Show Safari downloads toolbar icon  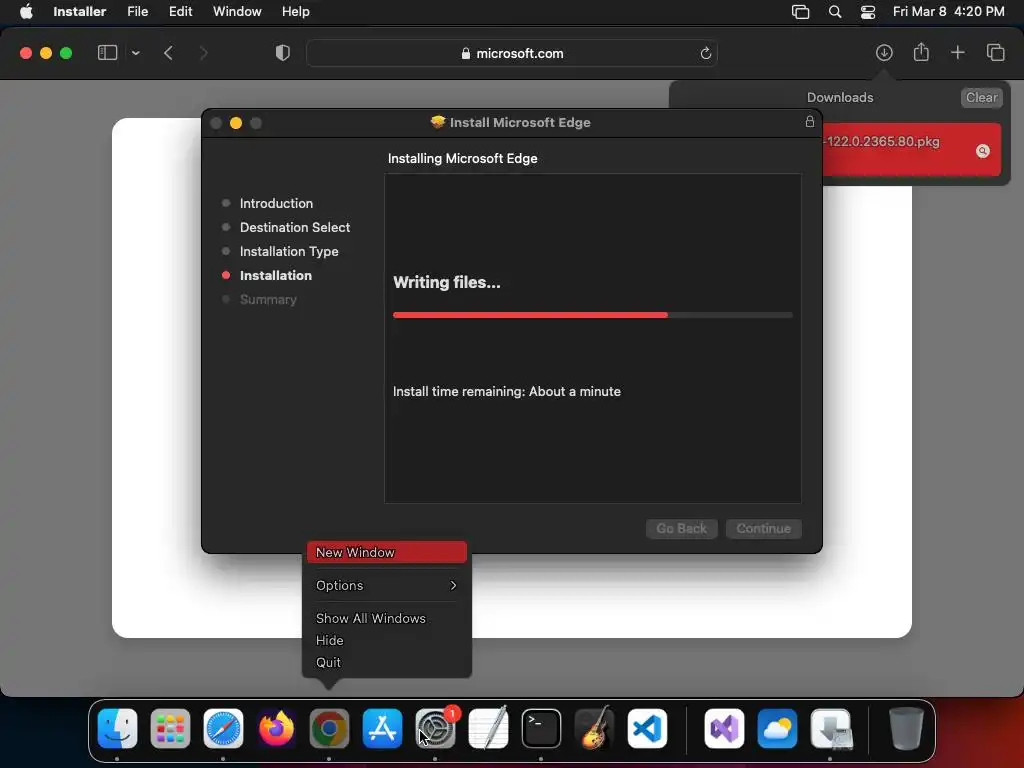coord(884,53)
